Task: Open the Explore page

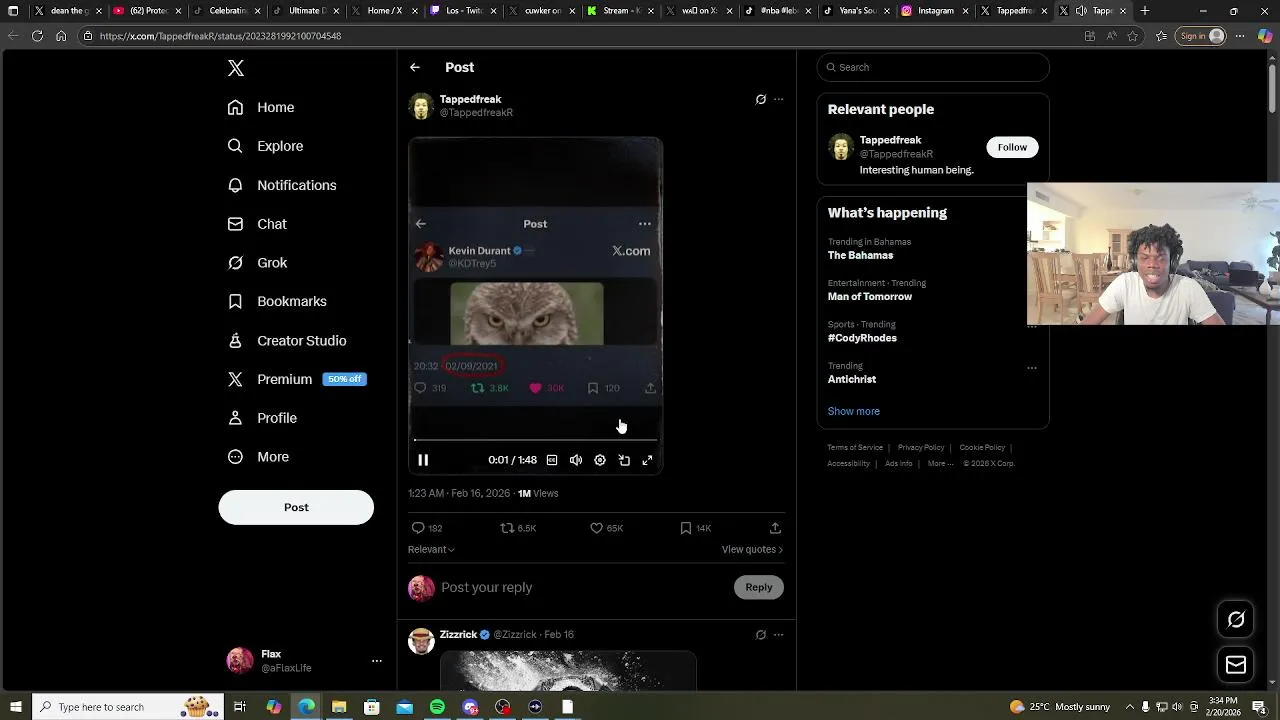Action: [x=265, y=146]
